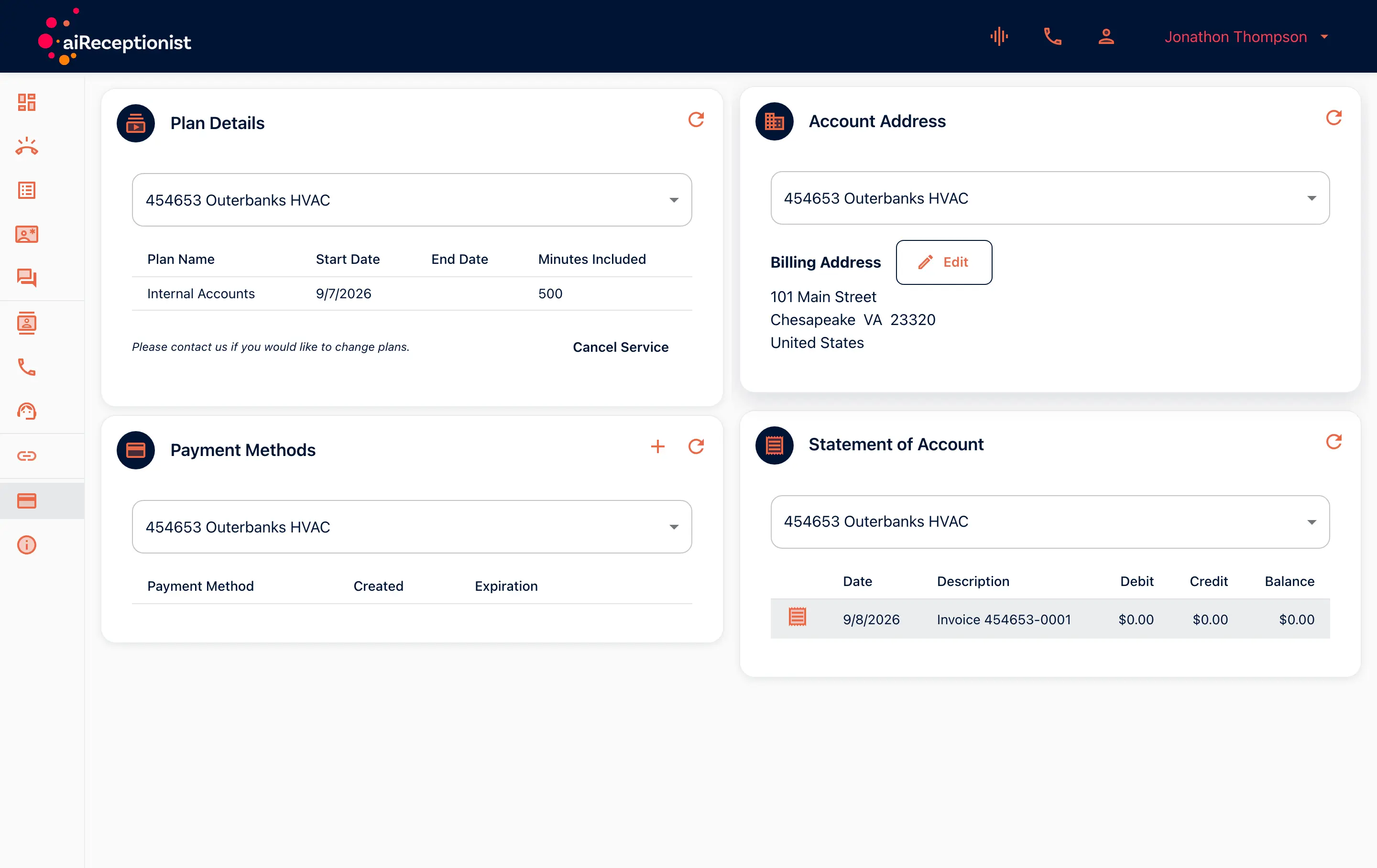Refresh the Account Address card
The height and width of the screenshot is (868, 1377).
[1333, 118]
